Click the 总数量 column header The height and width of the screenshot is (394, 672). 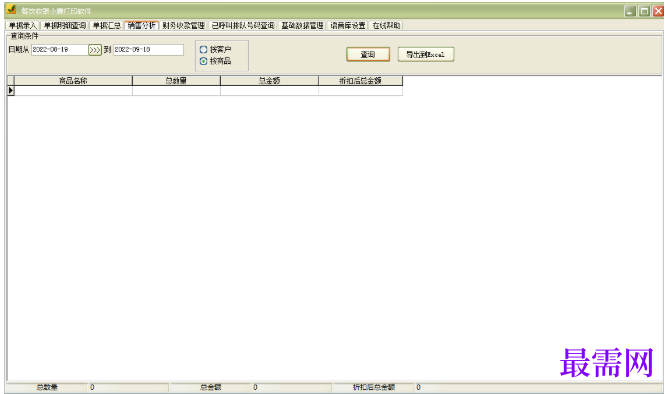(x=176, y=81)
